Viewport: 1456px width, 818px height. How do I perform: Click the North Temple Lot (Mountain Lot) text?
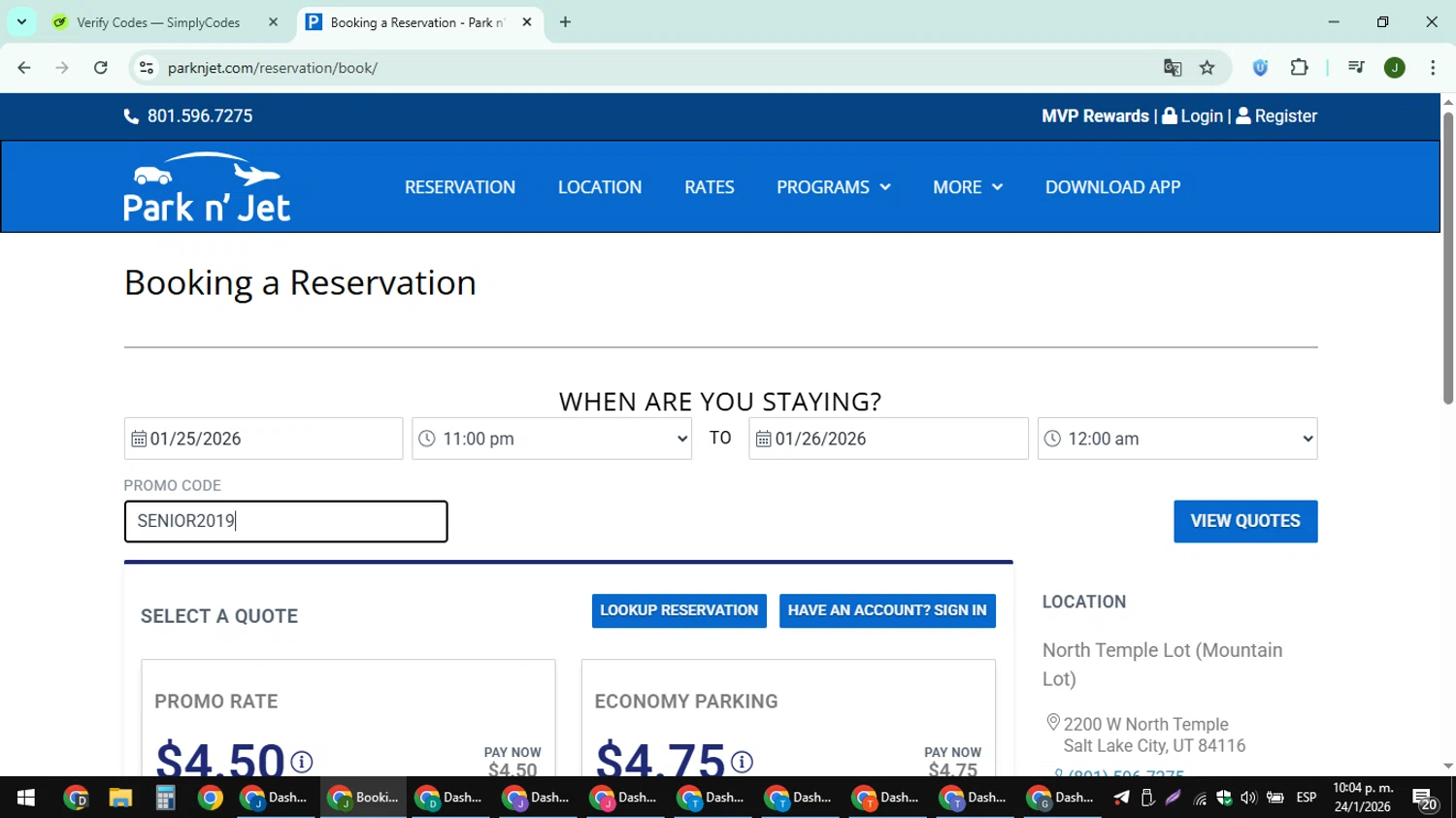(1163, 665)
